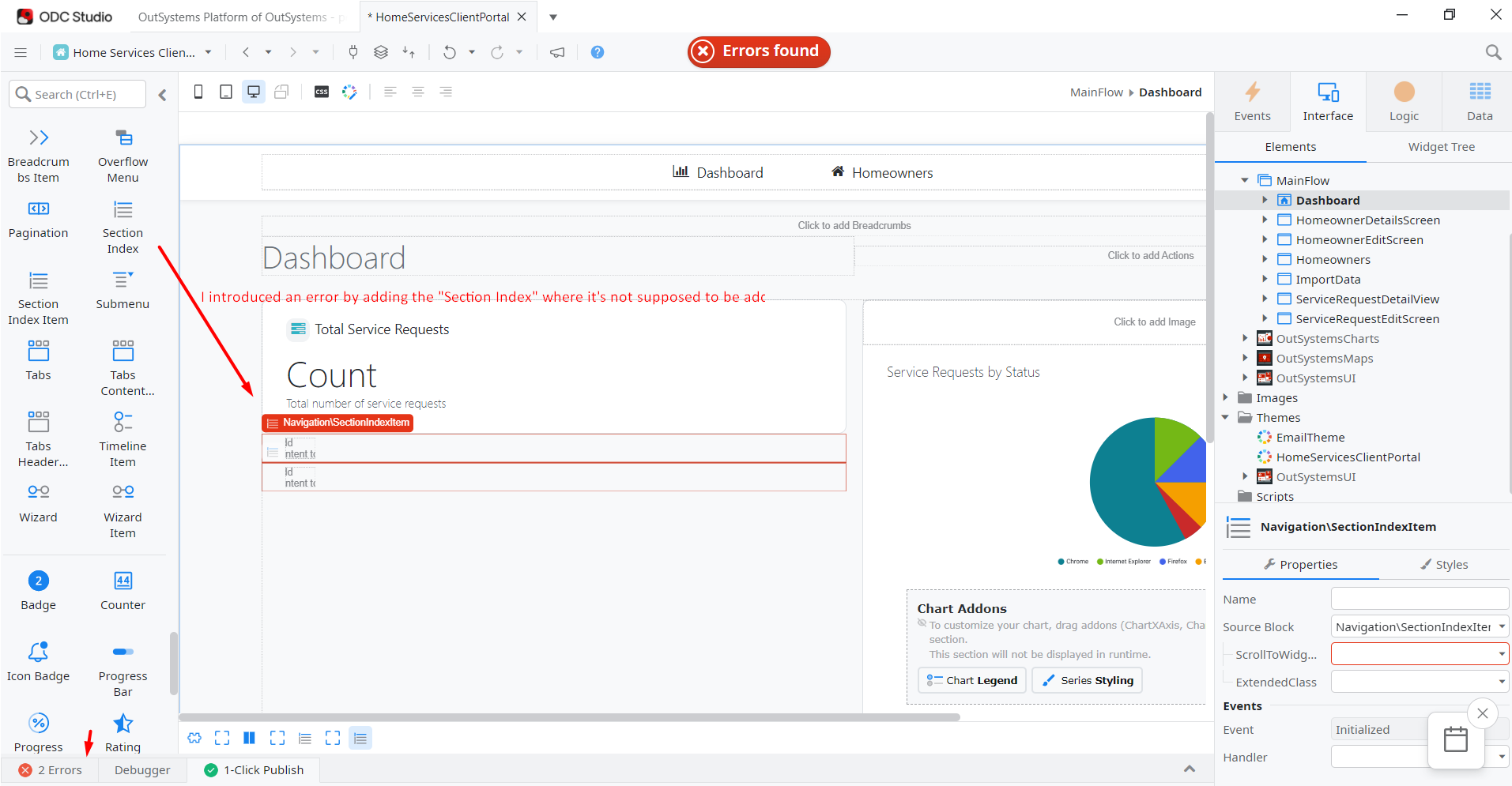The width and height of the screenshot is (1512, 786).
Task: Collapse the Themes folder
Action: click(x=1225, y=417)
